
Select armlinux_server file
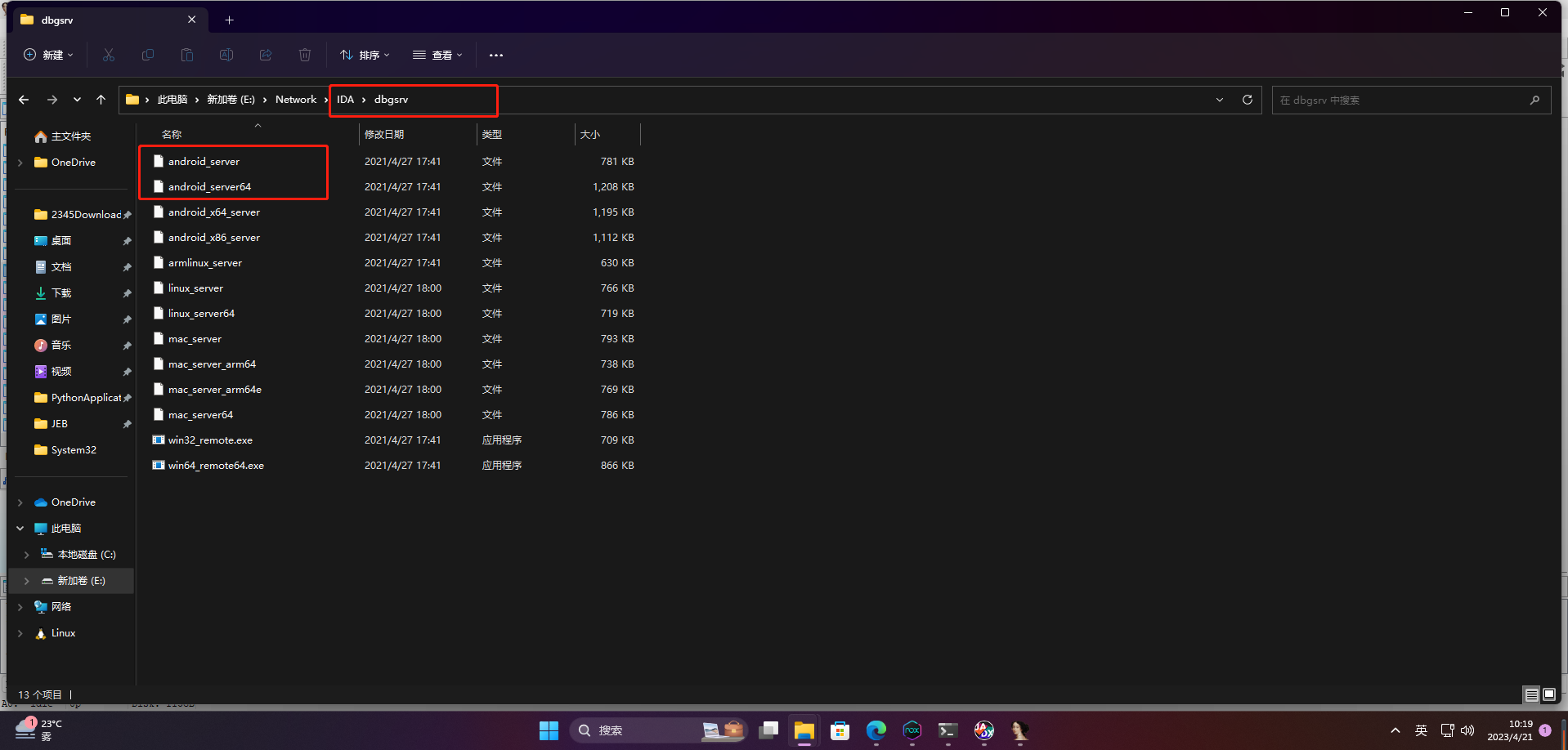point(204,263)
